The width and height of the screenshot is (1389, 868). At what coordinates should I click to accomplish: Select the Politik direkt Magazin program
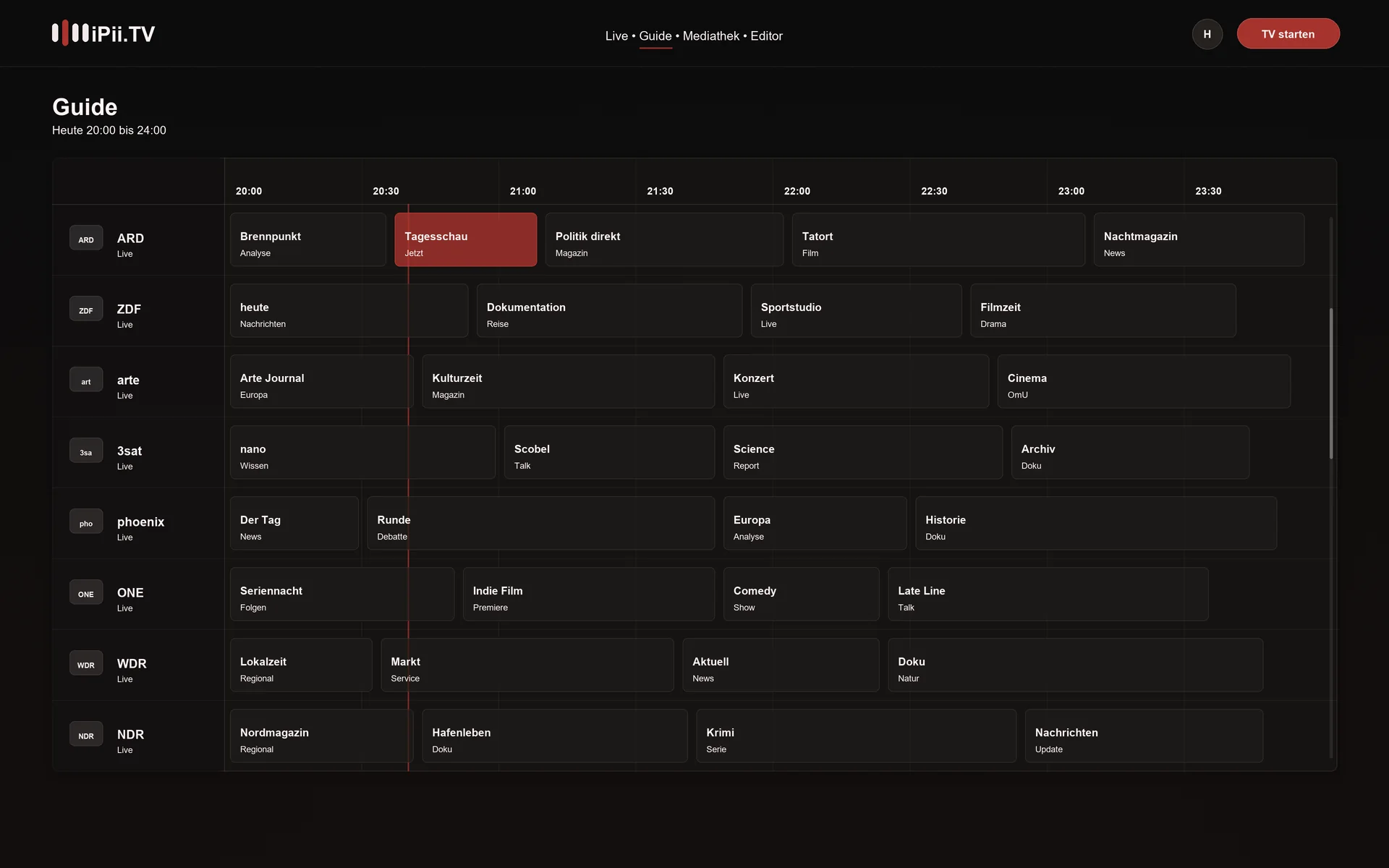(664, 239)
